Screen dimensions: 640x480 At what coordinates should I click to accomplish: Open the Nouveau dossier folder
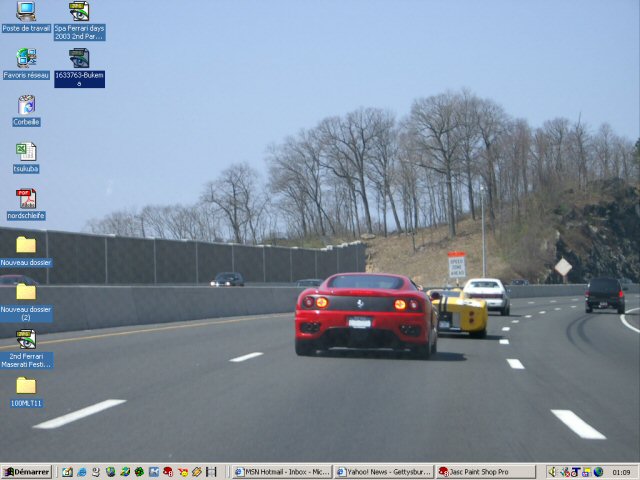[x=26, y=251]
